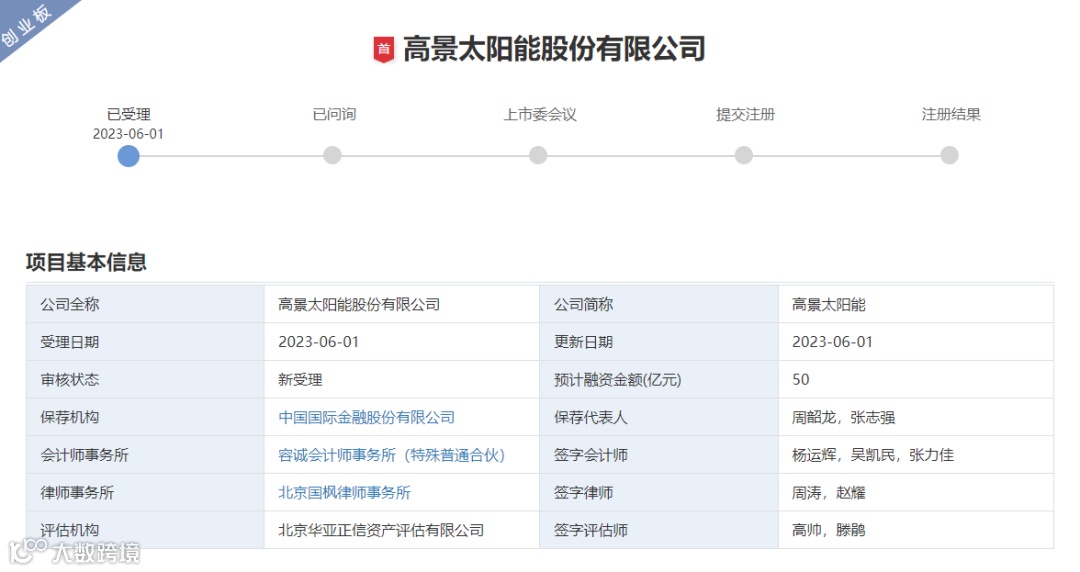Click the page title 高景太阳能股份有限公司
The image size is (1080, 572).
pyautogui.click(x=554, y=50)
